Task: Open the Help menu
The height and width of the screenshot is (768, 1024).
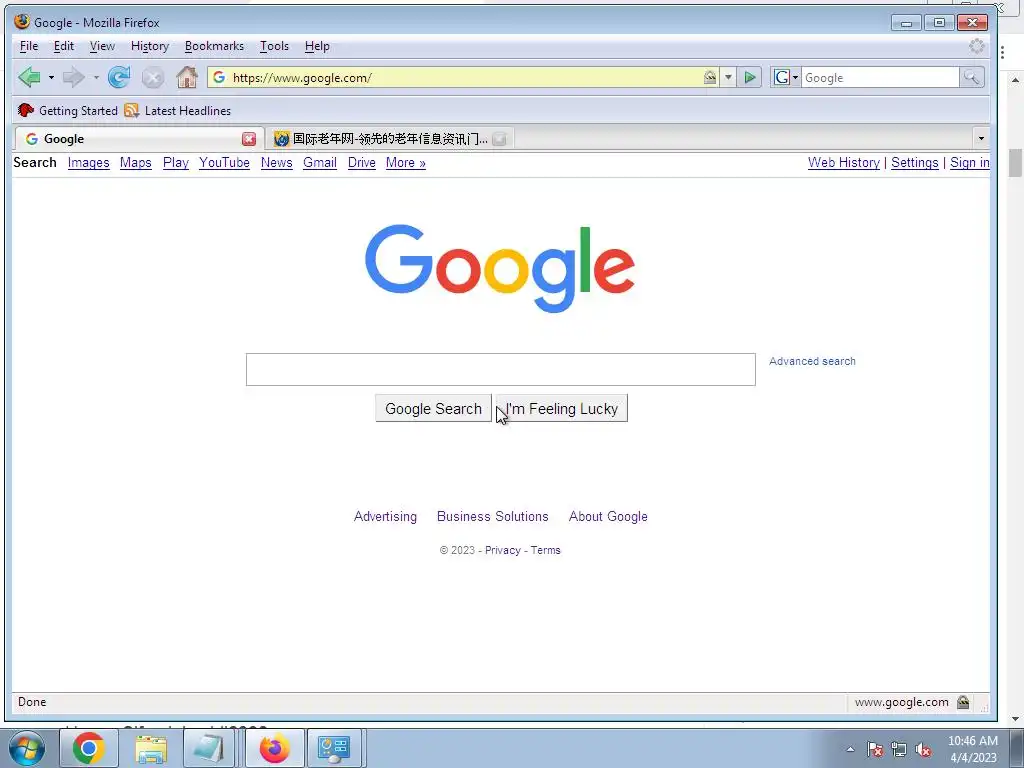Action: click(317, 46)
